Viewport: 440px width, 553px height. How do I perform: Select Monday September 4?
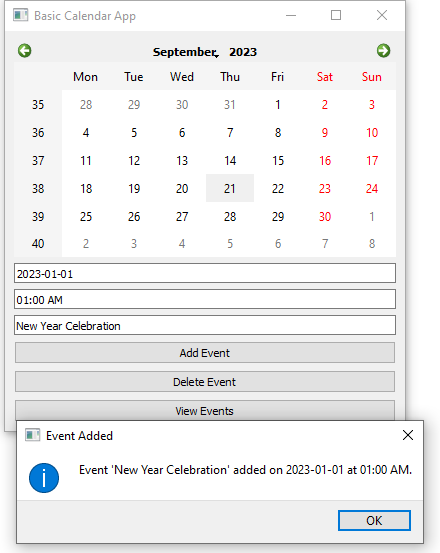pos(86,133)
